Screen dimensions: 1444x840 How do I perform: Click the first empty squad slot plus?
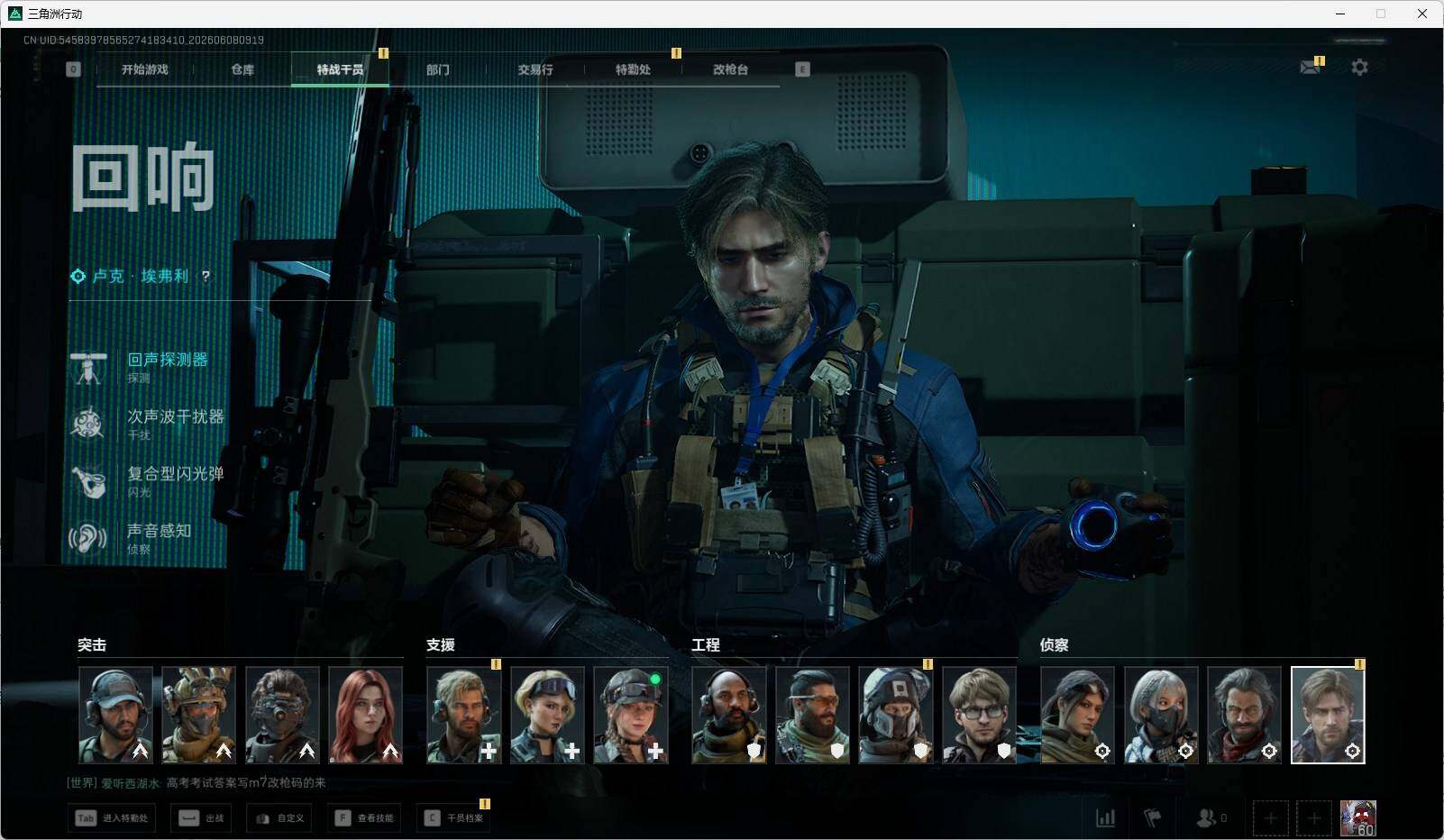click(x=1271, y=818)
